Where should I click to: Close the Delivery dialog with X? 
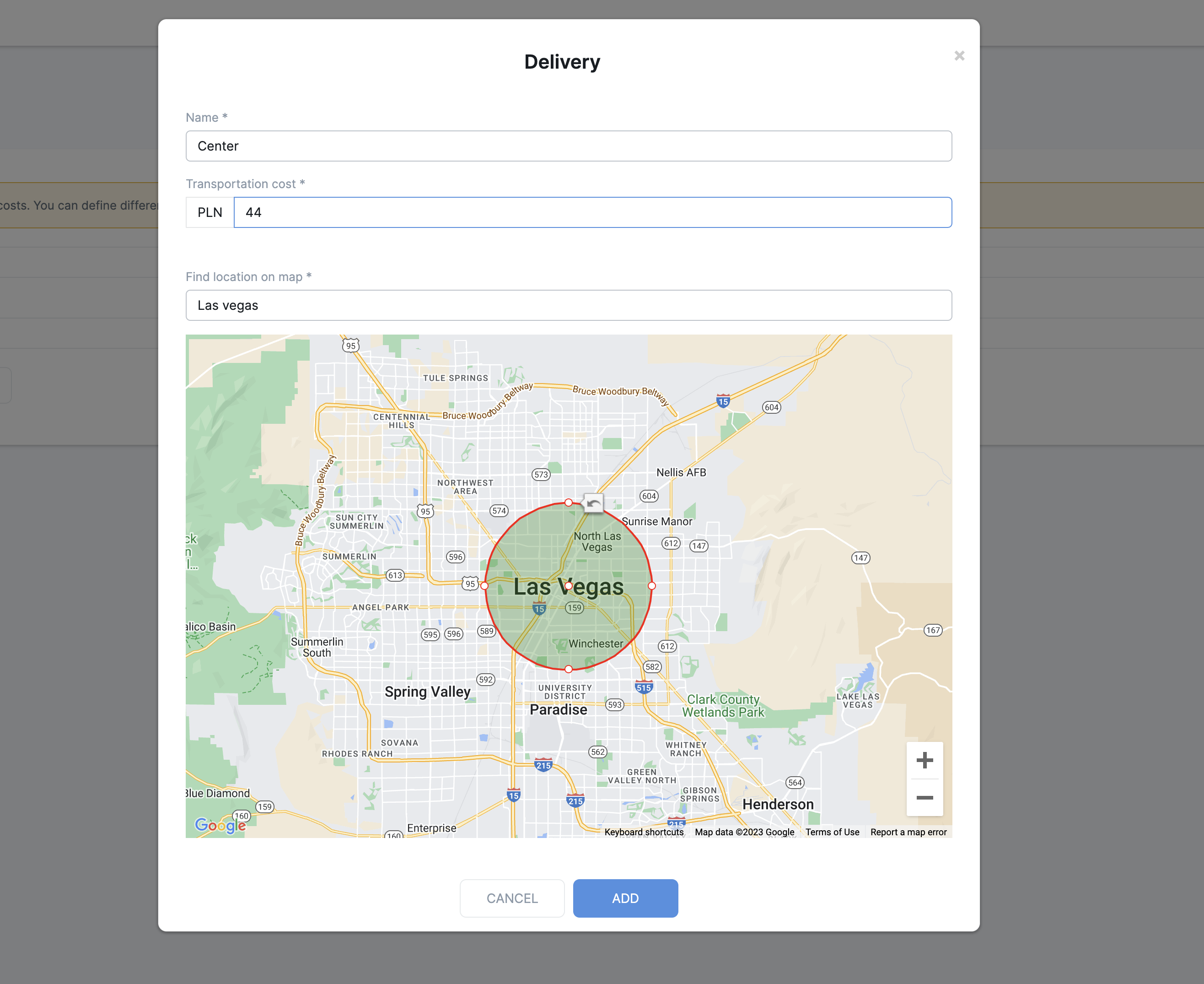pos(959,55)
